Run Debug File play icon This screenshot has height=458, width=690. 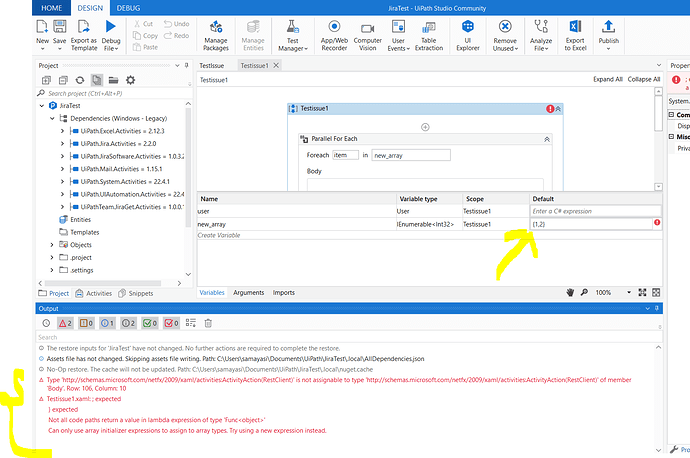tap(110, 27)
